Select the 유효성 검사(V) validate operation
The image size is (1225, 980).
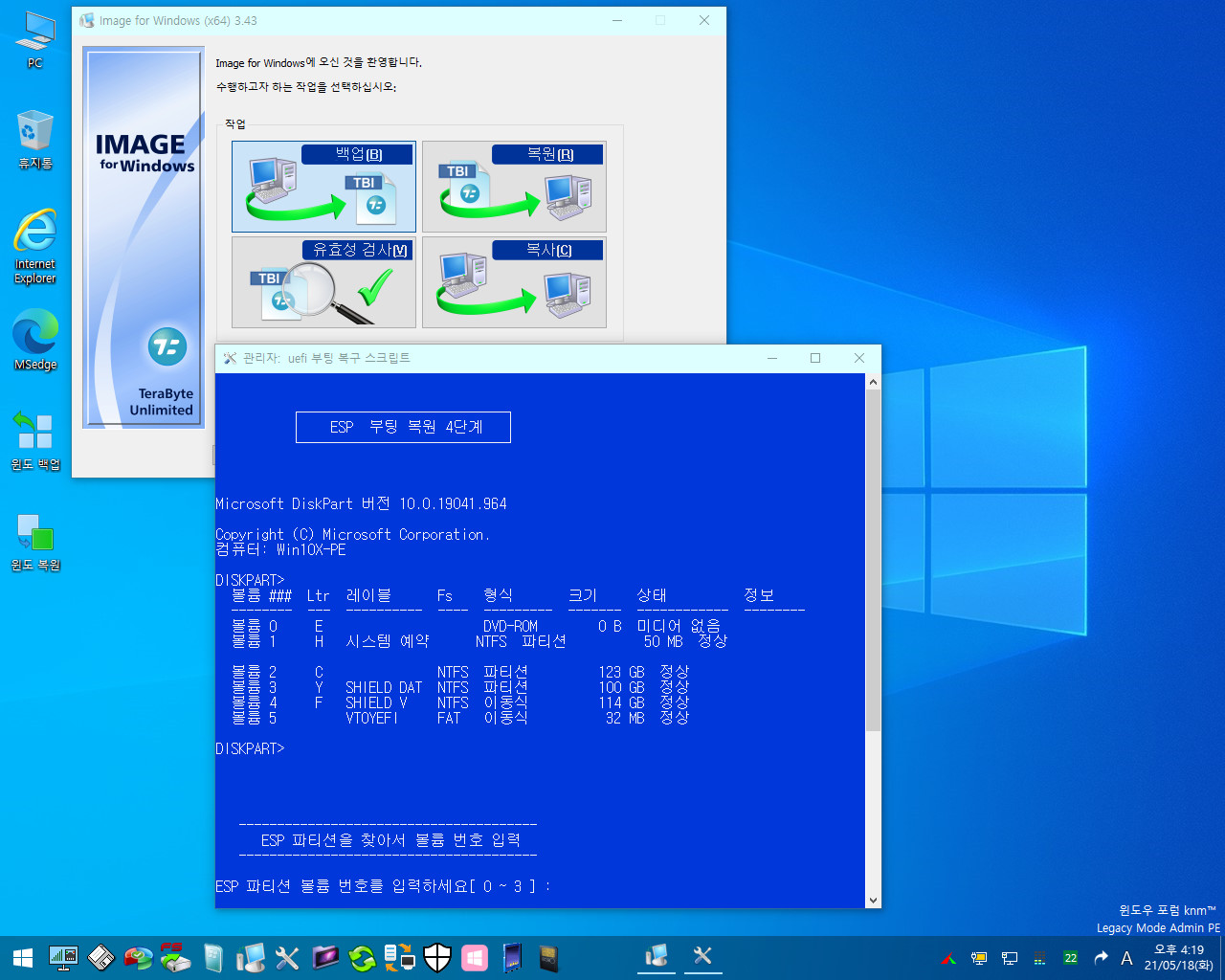pos(323,282)
